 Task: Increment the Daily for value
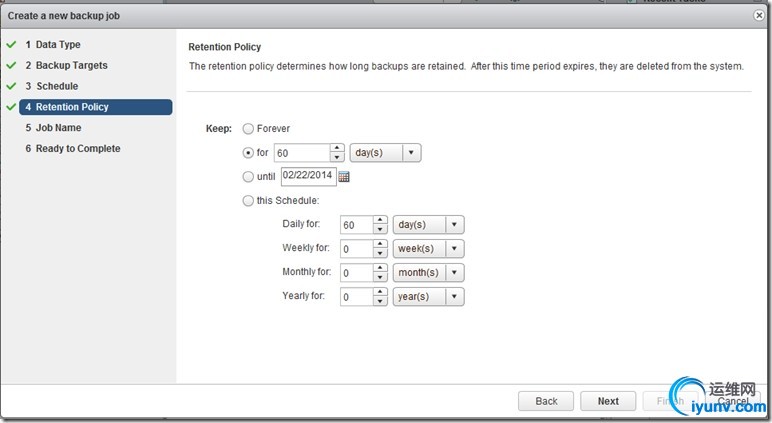click(380, 220)
